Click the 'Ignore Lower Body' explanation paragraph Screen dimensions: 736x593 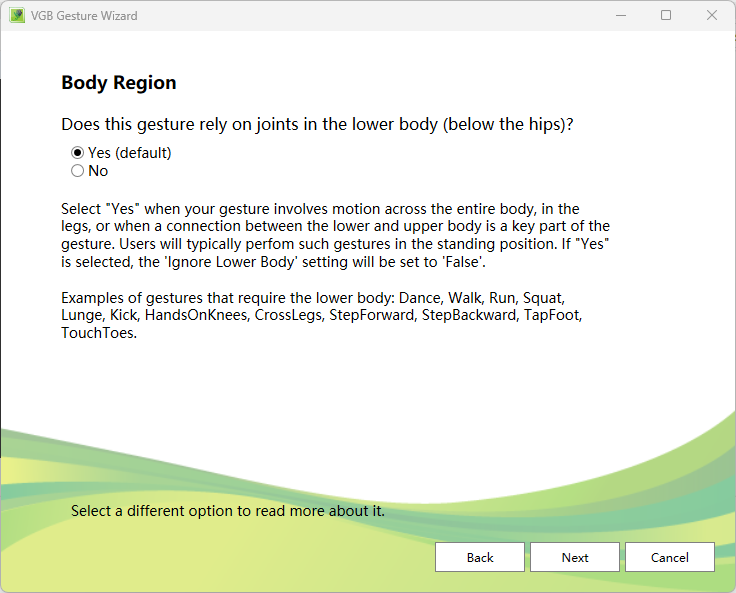(335, 234)
